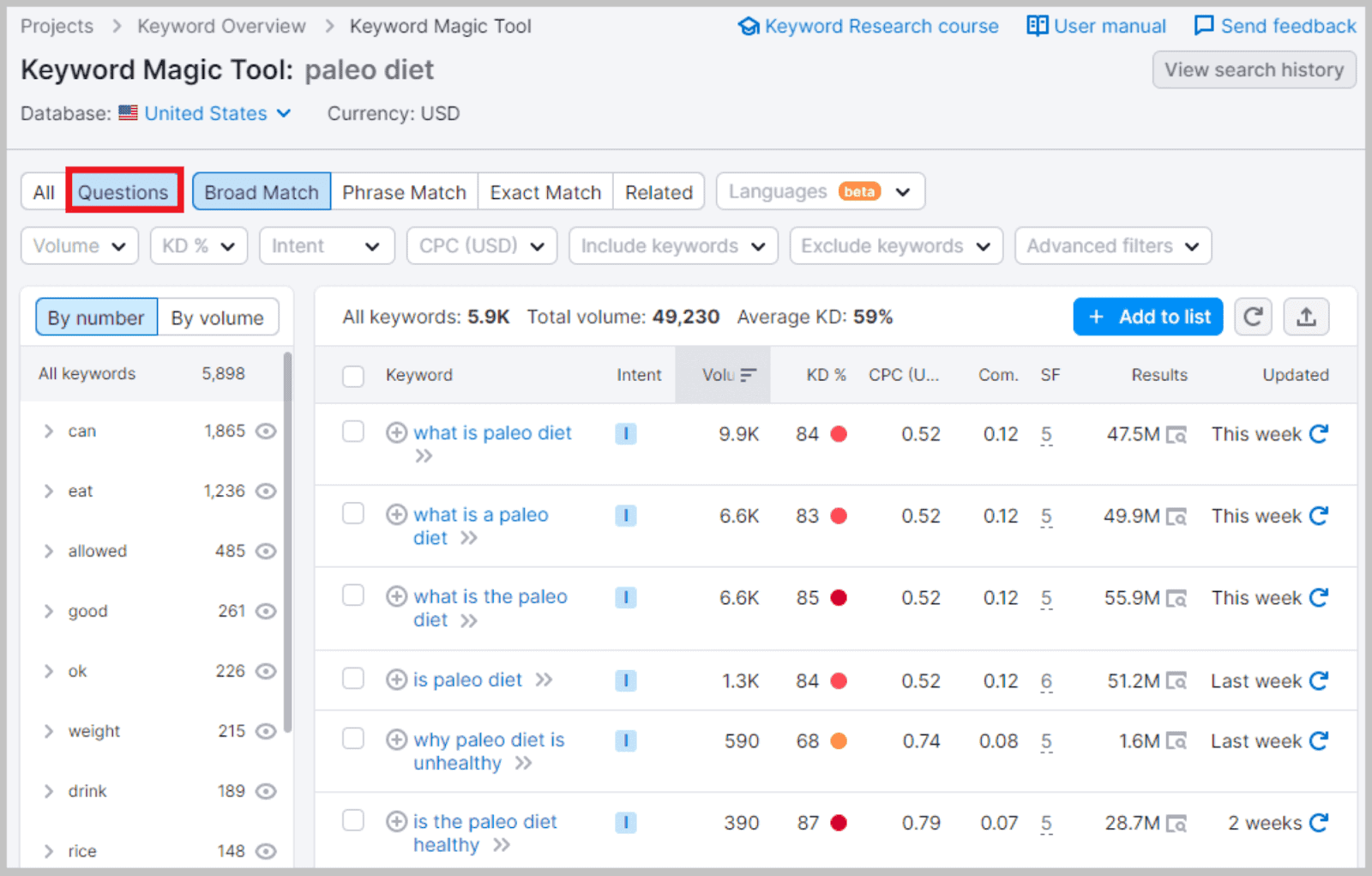Image resolution: width=1372 pixels, height=876 pixels.
Task: Open the United States database dropdown
Action: click(x=206, y=112)
